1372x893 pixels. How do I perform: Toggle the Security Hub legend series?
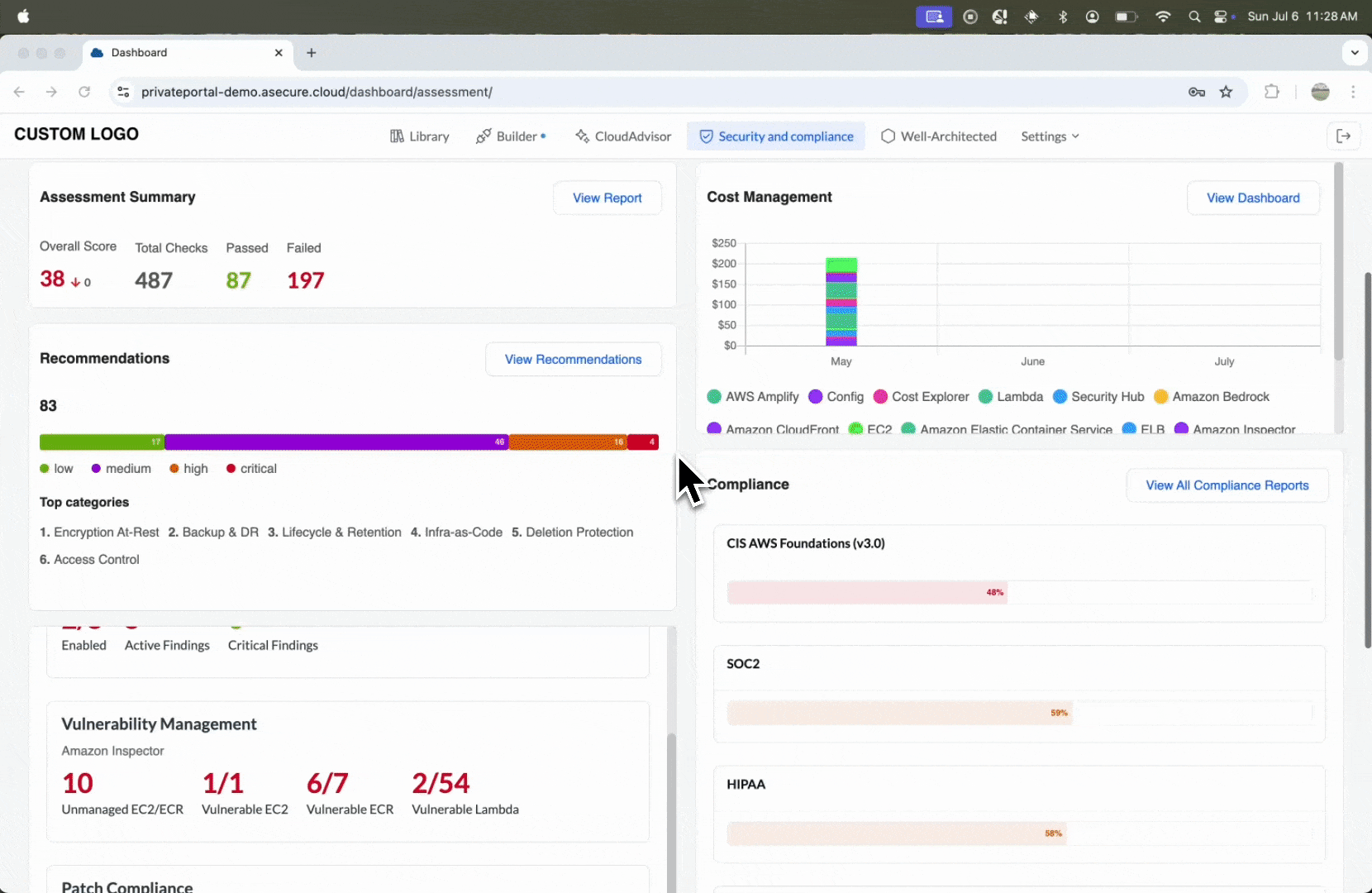[x=1098, y=397]
